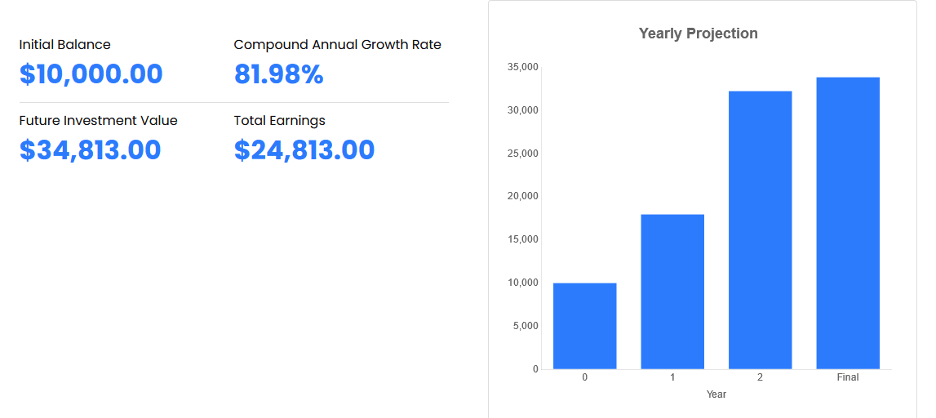Click the Yearly Projection chart title
The image size is (936, 418).
pos(698,34)
